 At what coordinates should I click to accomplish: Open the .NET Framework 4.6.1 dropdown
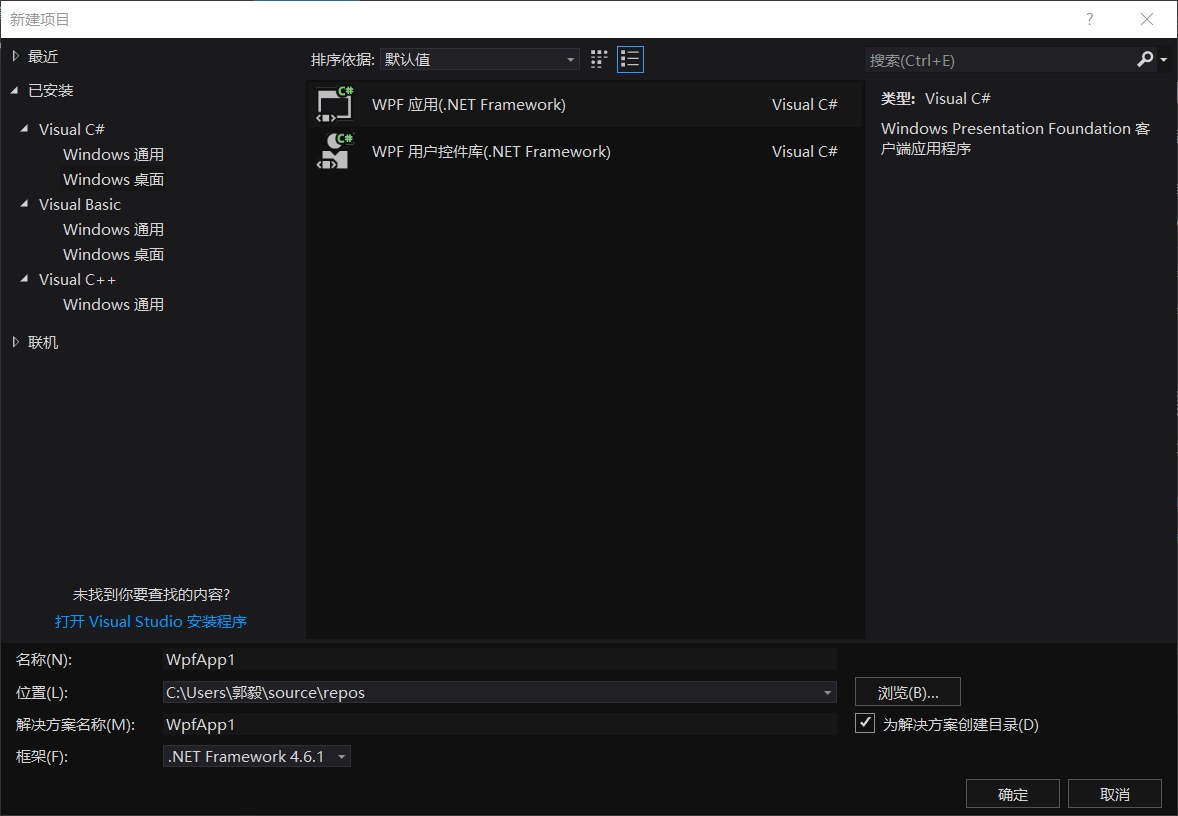[257, 756]
